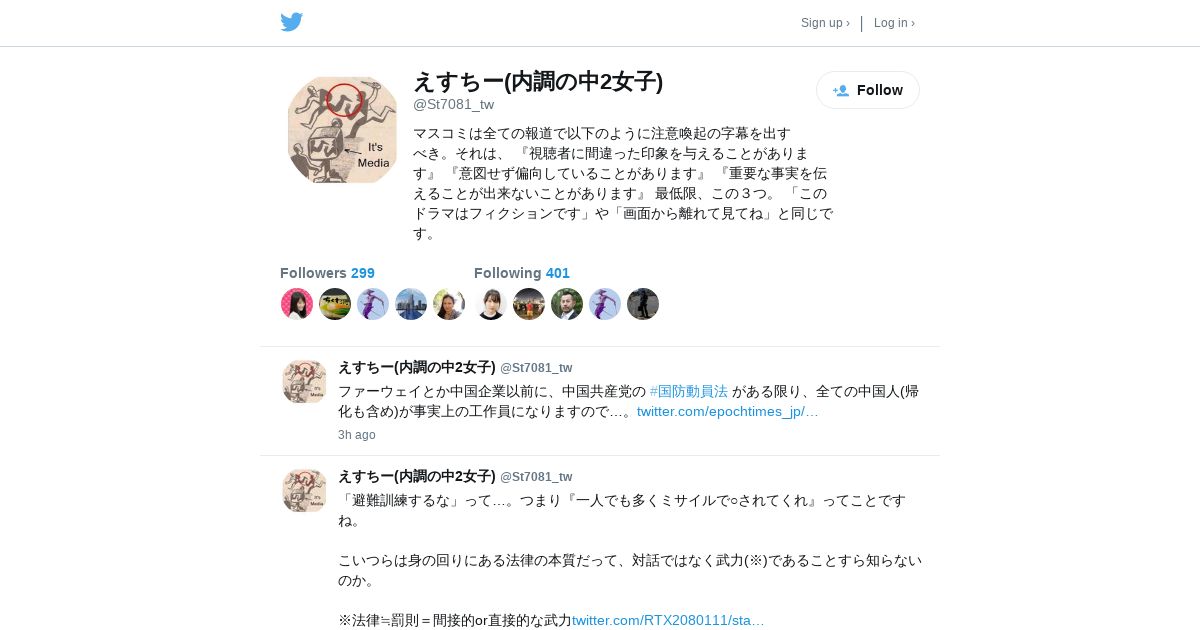Open the Sign up link
Viewport: 1200px width, 630px height.
coord(825,23)
